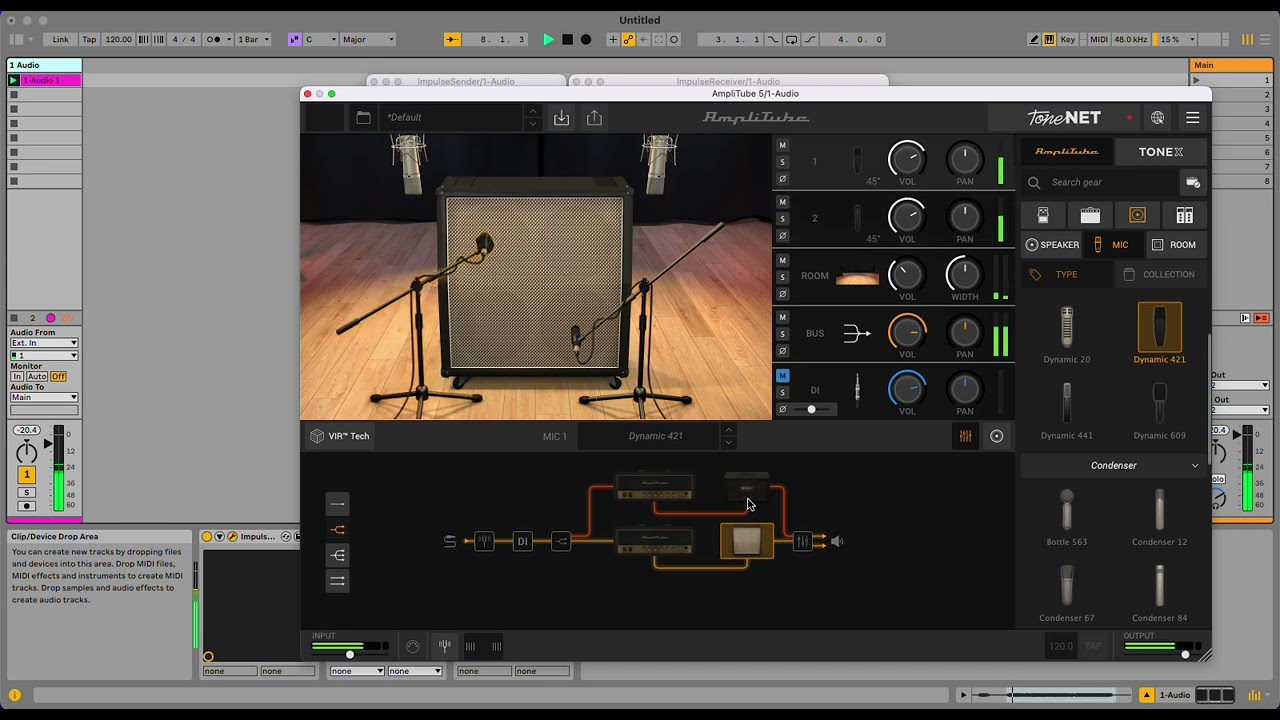Image resolution: width=1280 pixels, height=720 pixels.
Task: Switch to the TONEX tab
Action: pos(1160,152)
